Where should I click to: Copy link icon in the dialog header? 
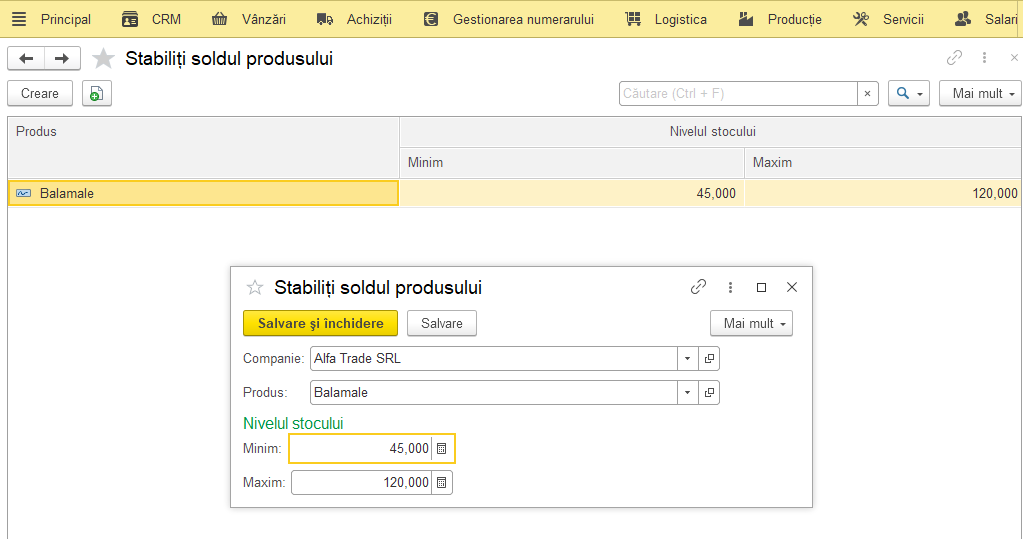point(698,287)
